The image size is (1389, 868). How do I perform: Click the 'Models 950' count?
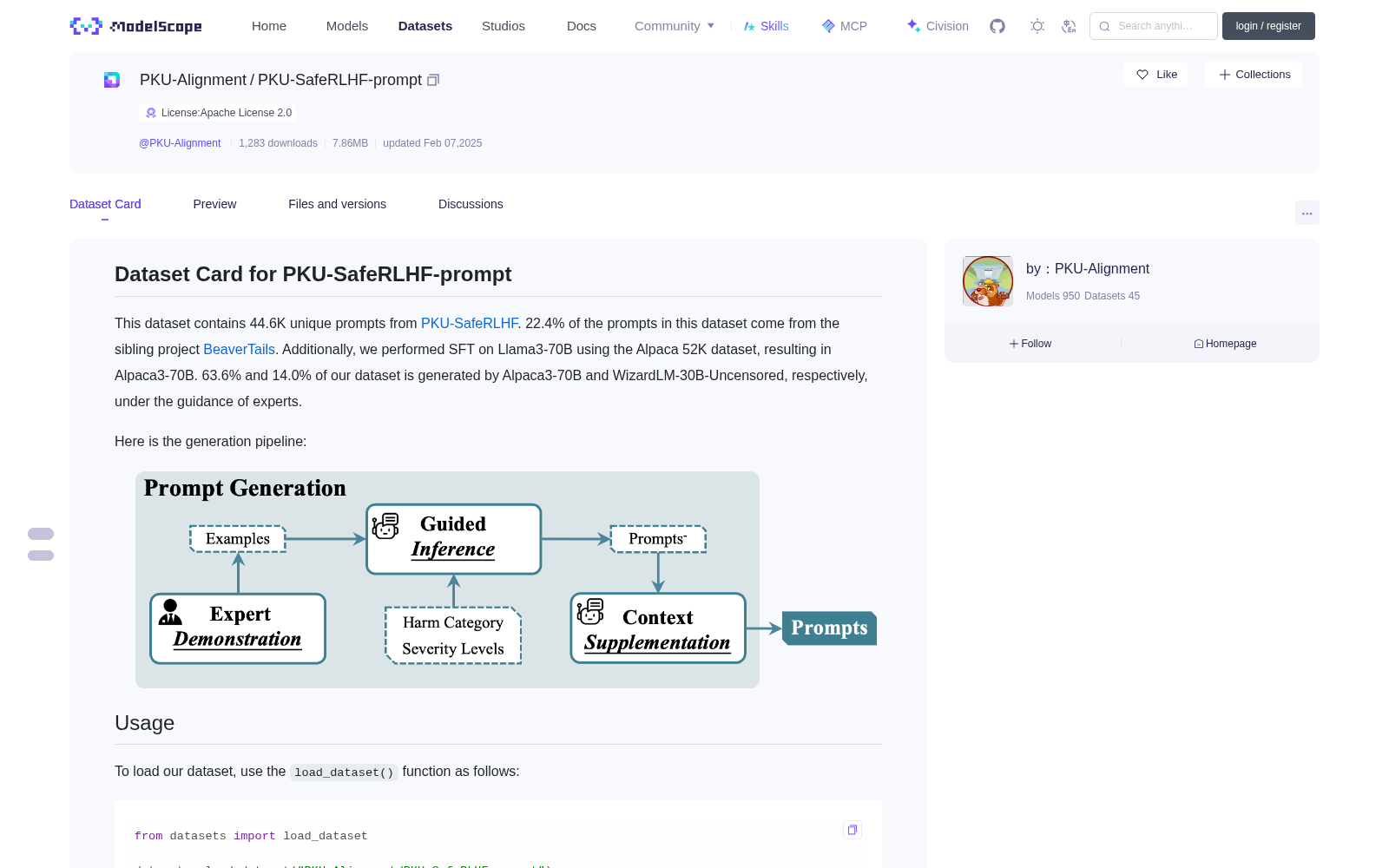[1053, 296]
